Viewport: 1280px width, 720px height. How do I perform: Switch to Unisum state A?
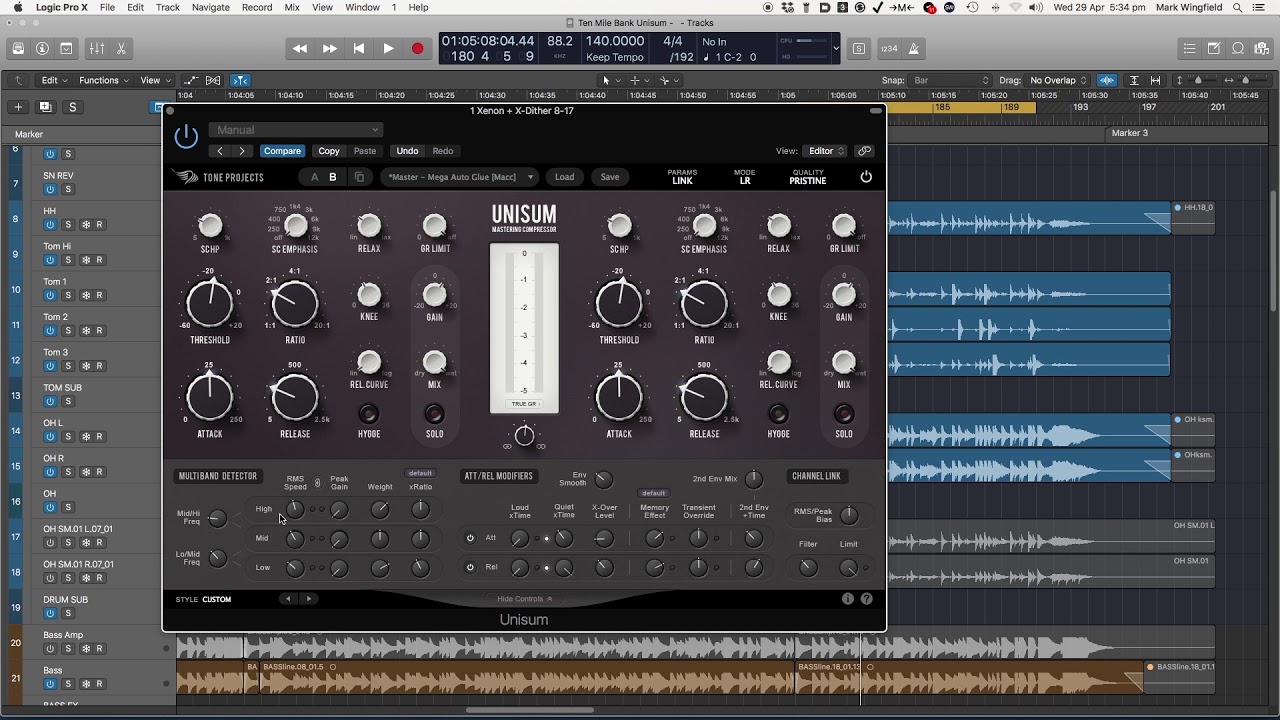point(315,177)
